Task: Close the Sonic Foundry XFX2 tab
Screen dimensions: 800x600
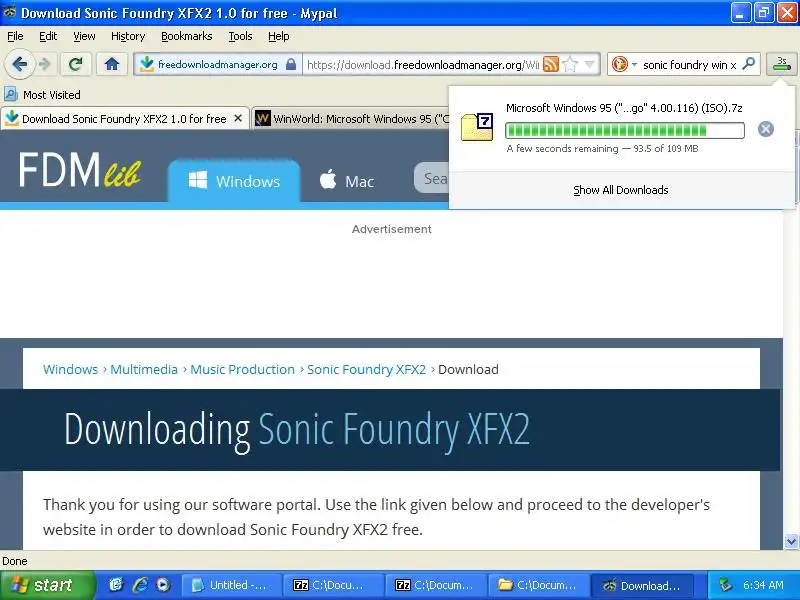Action: click(x=238, y=118)
